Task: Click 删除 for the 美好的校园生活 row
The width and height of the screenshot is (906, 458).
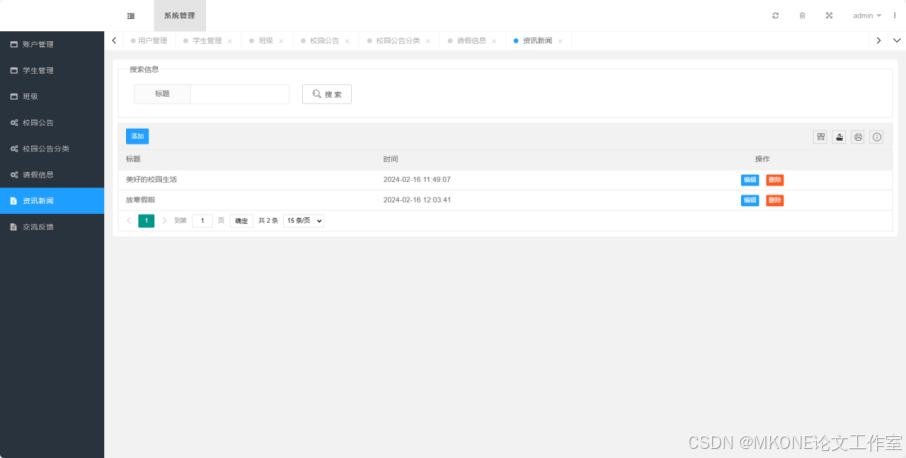Action: tap(775, 180)
